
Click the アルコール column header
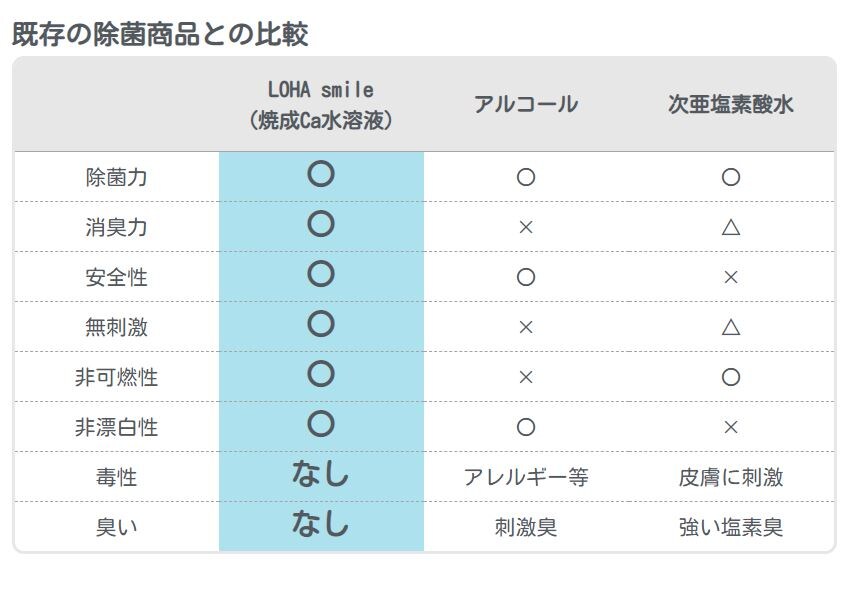(526, 105)
